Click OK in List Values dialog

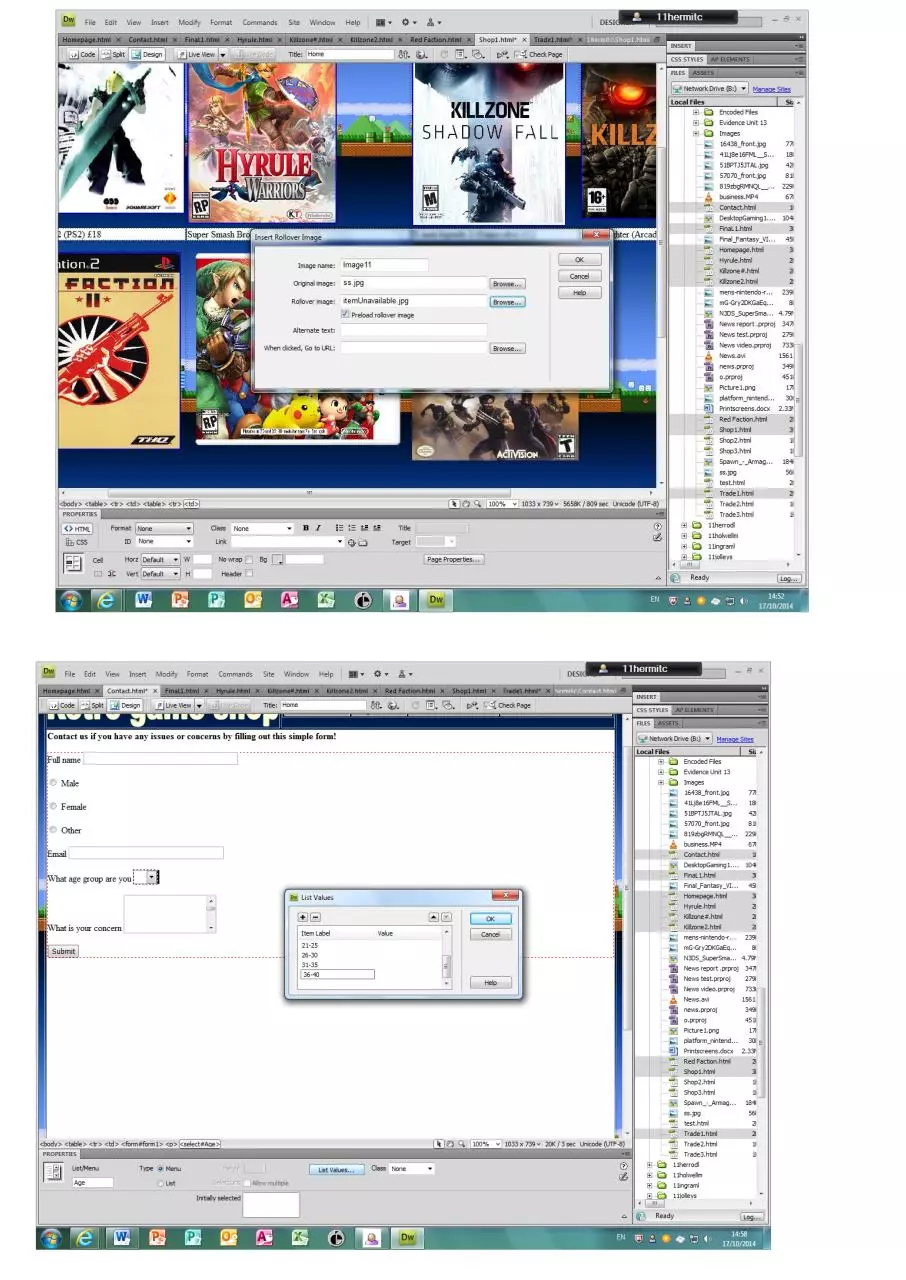point(490,918)
